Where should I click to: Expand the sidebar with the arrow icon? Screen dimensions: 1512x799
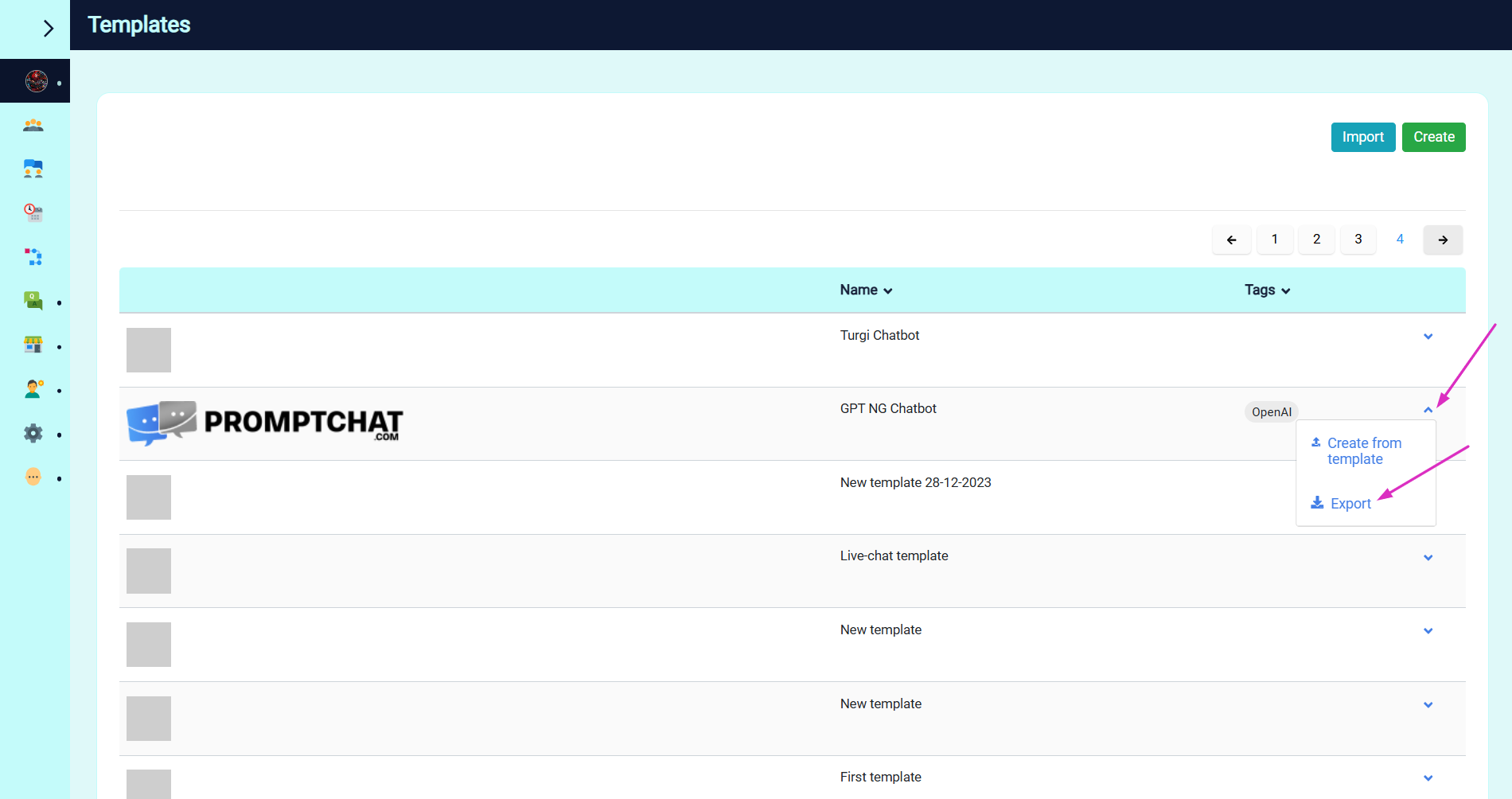point(48,29)
